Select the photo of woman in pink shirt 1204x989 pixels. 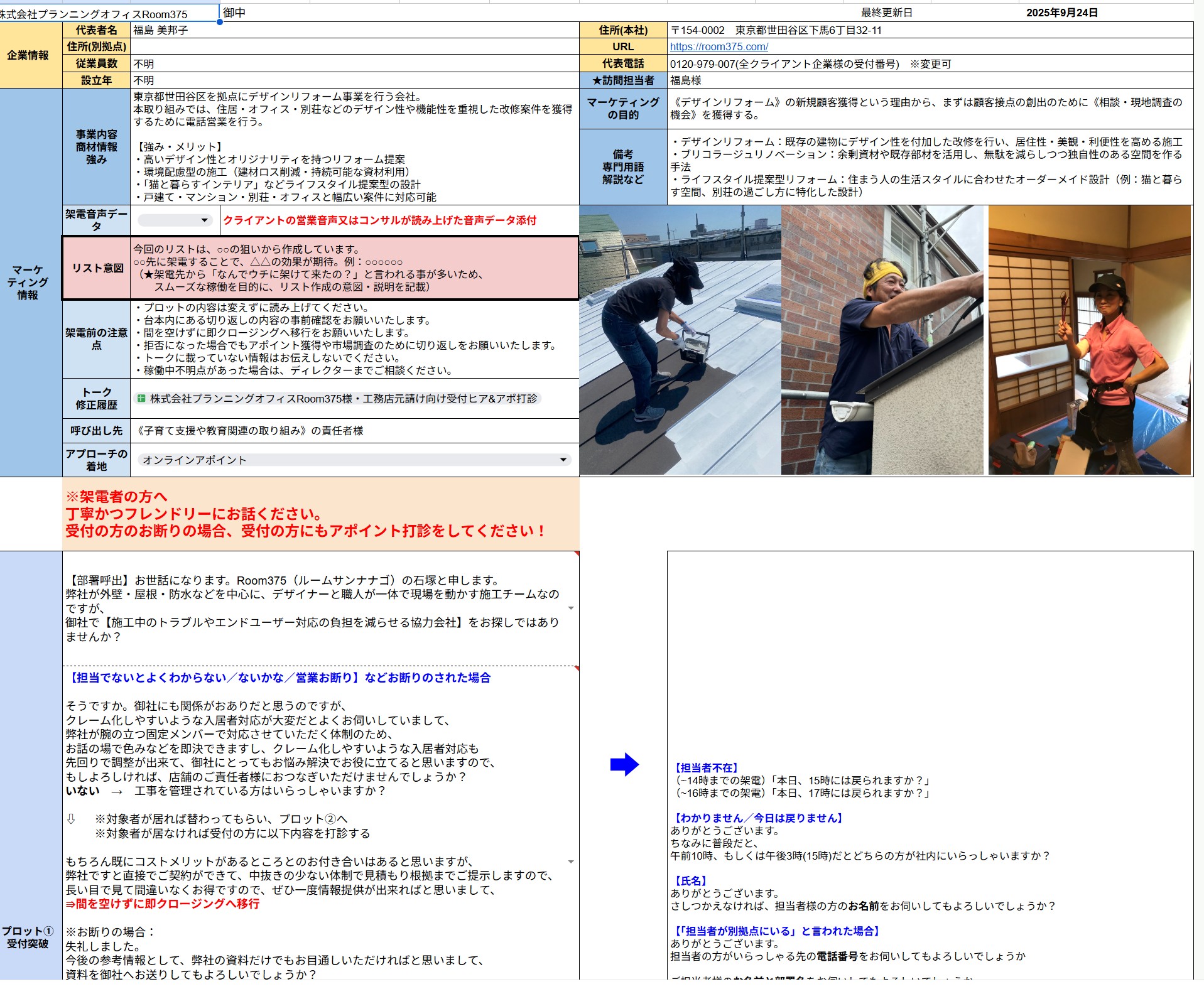1089,340
